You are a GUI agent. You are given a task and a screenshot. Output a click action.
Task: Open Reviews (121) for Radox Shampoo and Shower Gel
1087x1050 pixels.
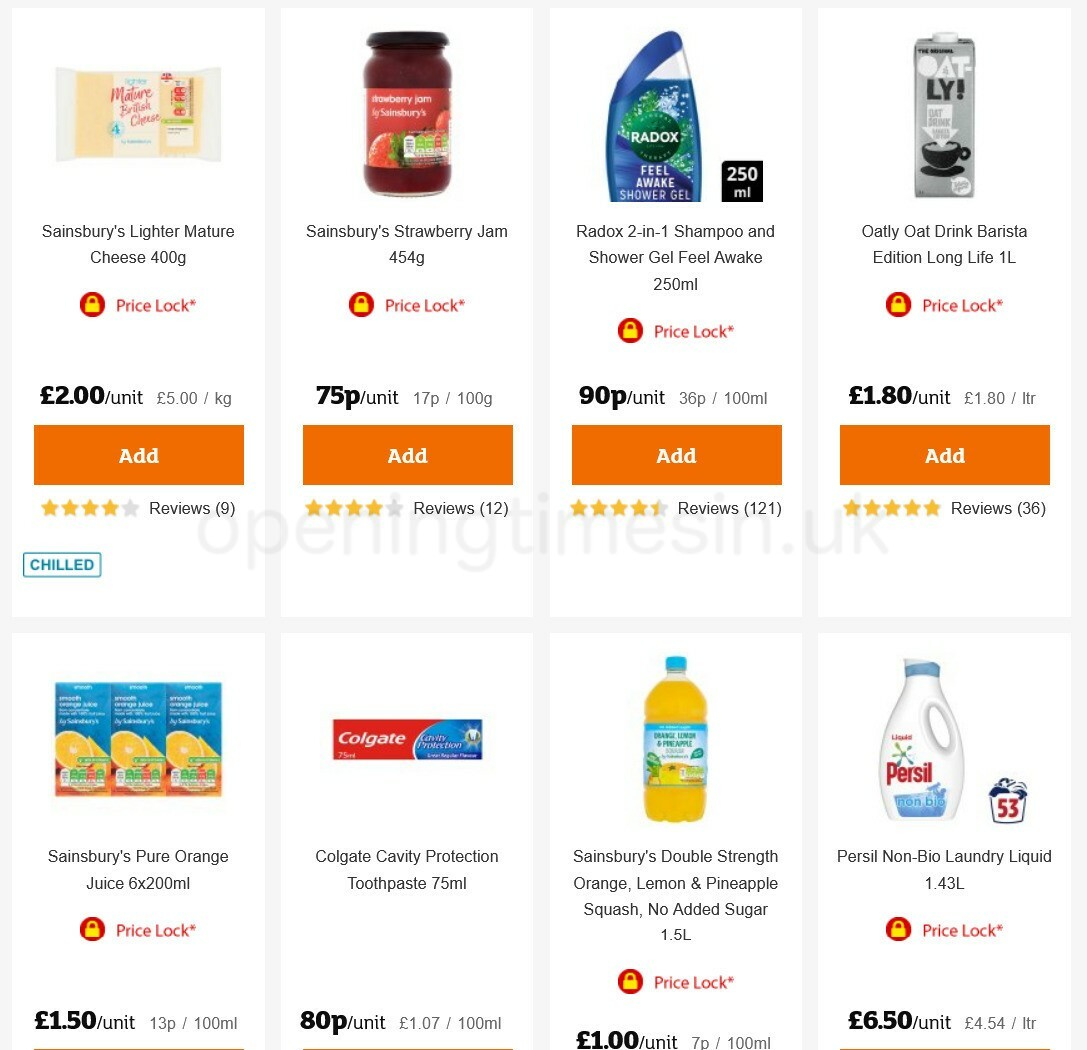733,508
